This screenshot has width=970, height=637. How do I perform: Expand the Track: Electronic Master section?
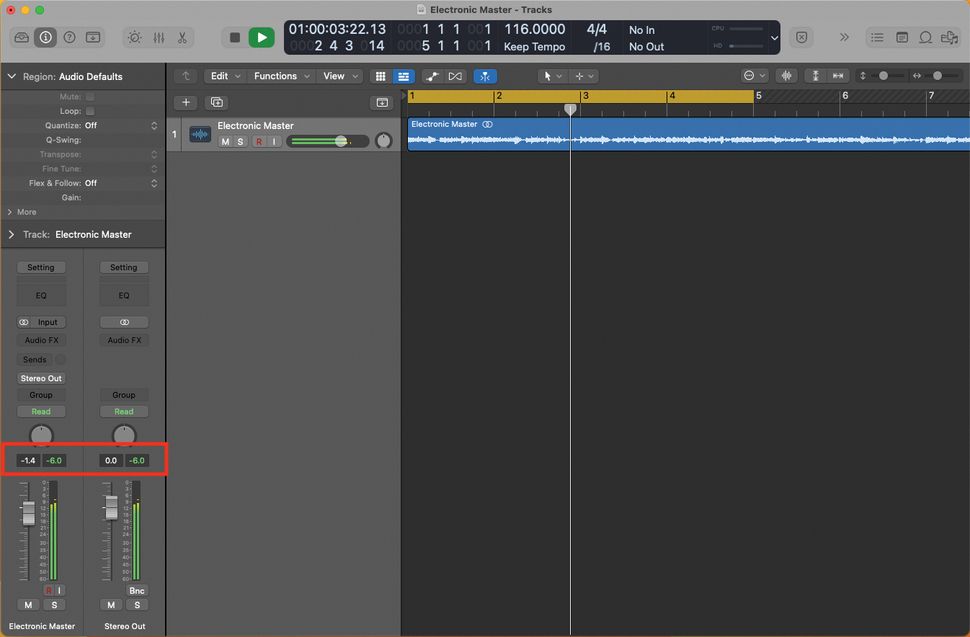pos(10,234)
